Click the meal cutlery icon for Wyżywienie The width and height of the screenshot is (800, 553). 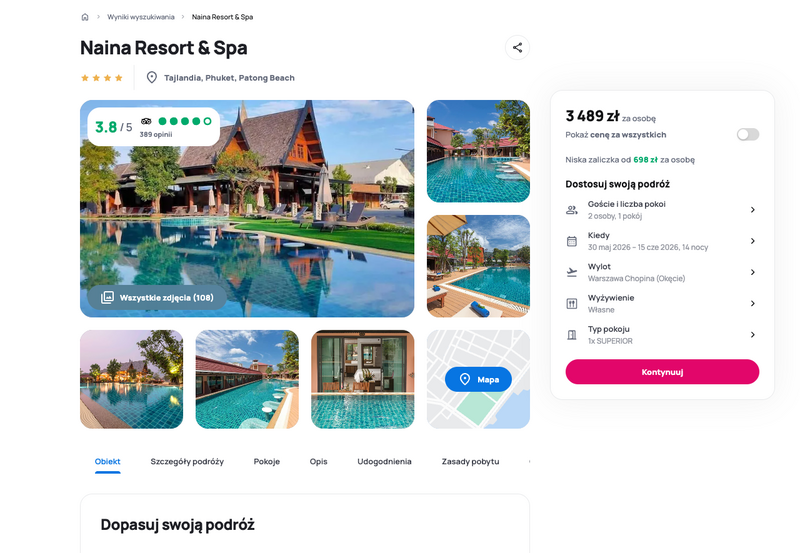coord(572,304)
